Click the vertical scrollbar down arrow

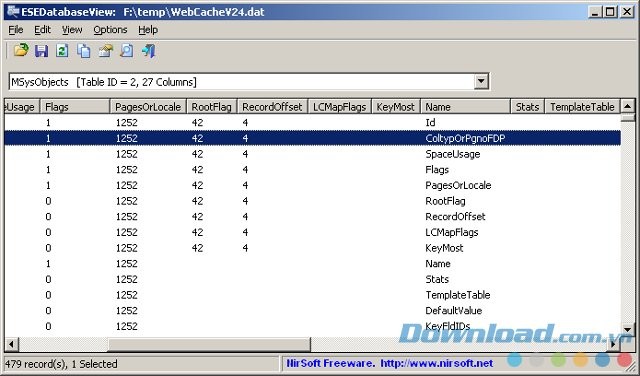[627, 329]
